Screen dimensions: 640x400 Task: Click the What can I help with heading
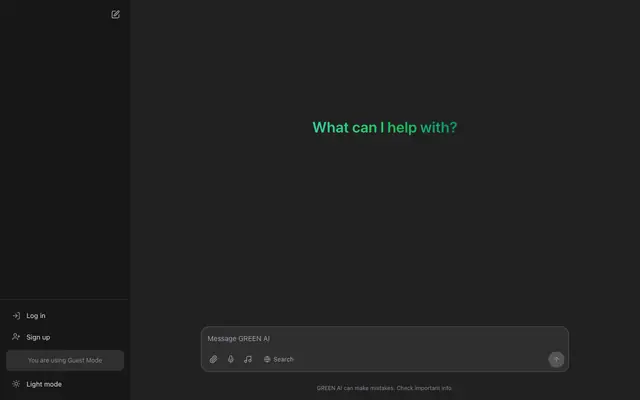[384, 127]
